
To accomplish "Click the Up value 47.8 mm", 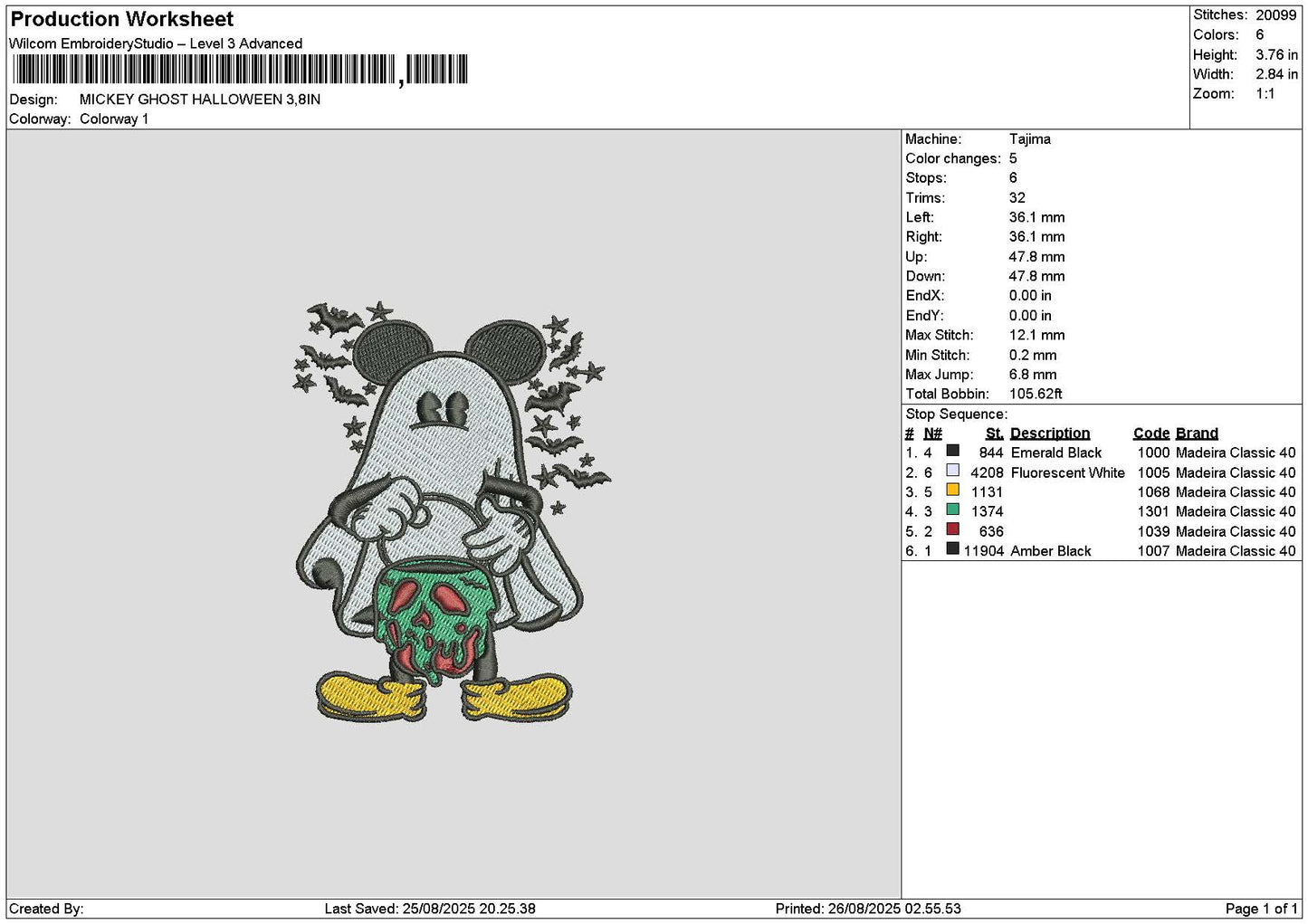I will coord(1037,257).
